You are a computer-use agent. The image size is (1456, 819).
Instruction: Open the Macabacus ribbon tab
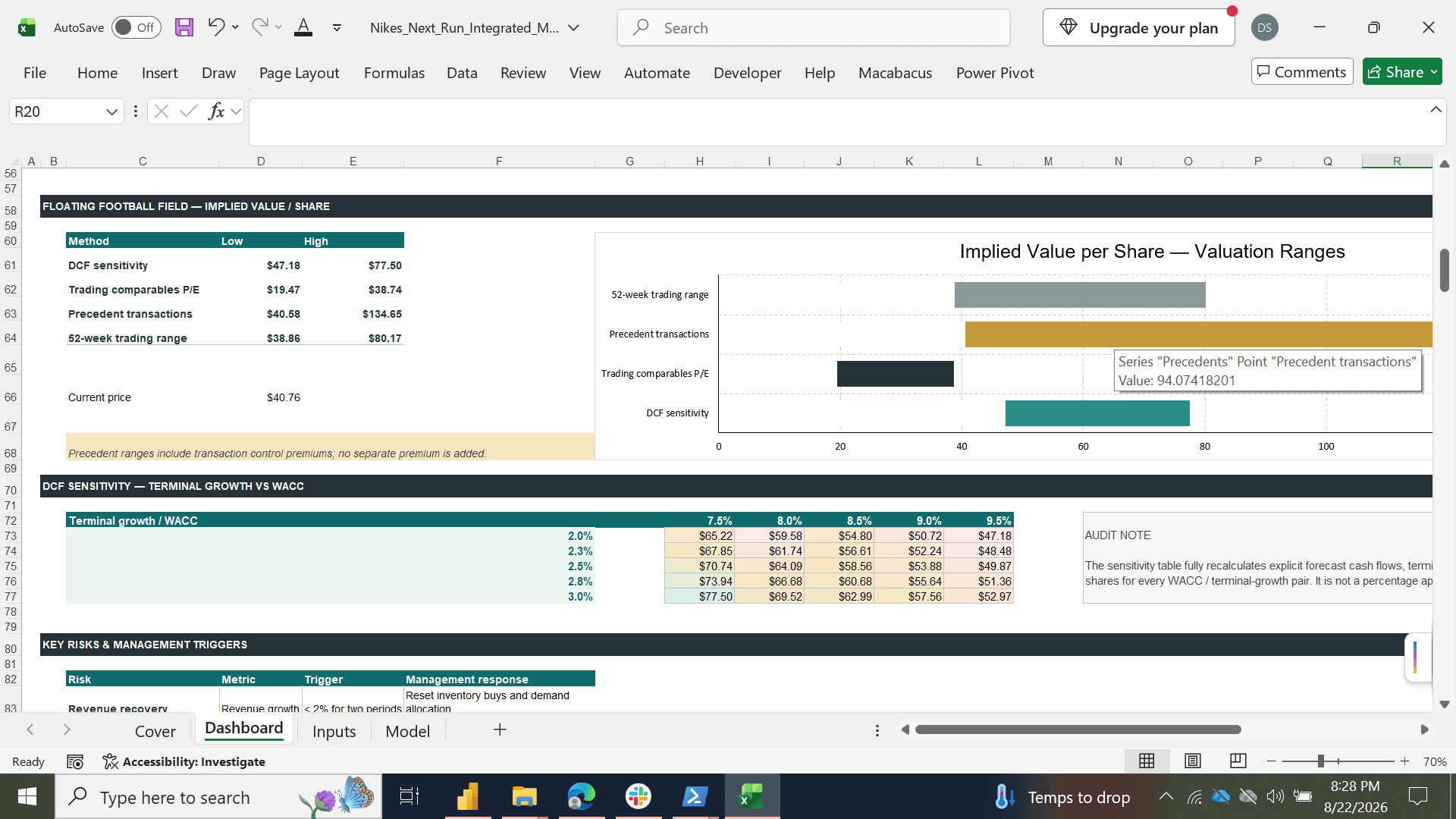point(895,73)
